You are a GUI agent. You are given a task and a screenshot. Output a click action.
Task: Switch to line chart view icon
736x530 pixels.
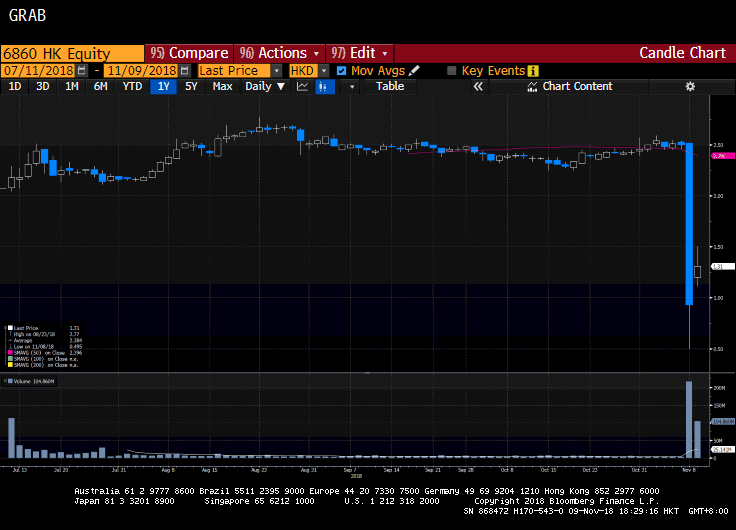(302, 86)
